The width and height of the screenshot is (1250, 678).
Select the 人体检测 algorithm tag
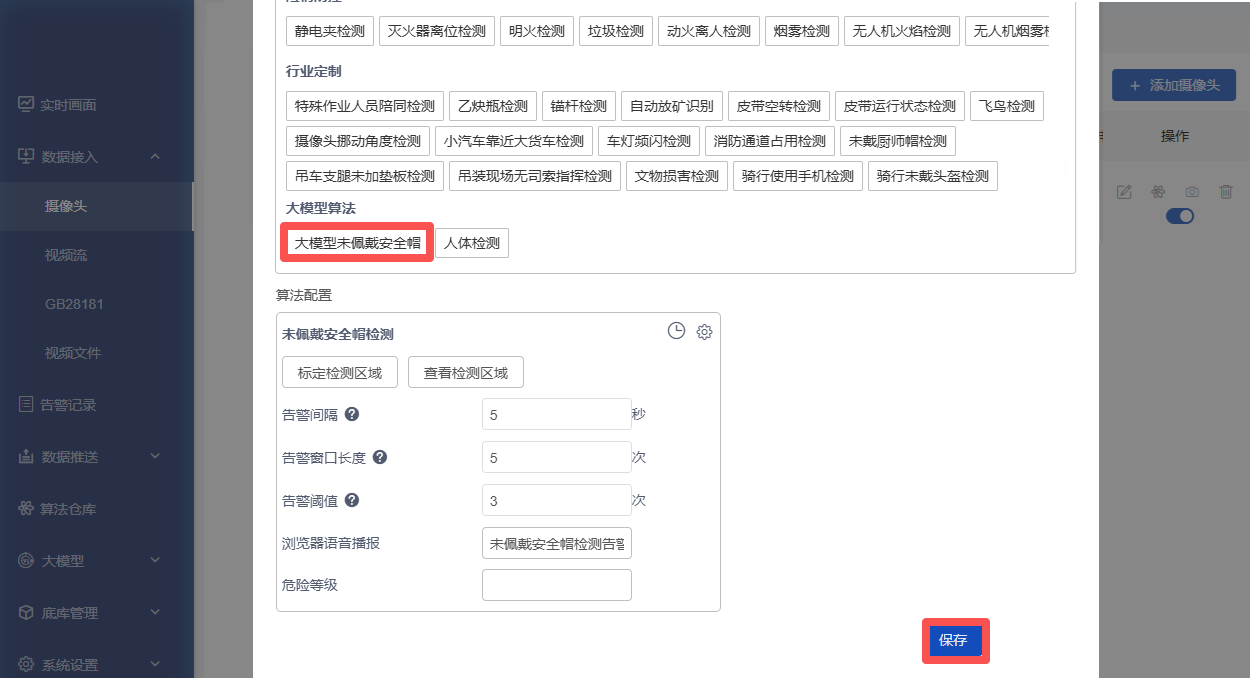(x=472, y=243)
